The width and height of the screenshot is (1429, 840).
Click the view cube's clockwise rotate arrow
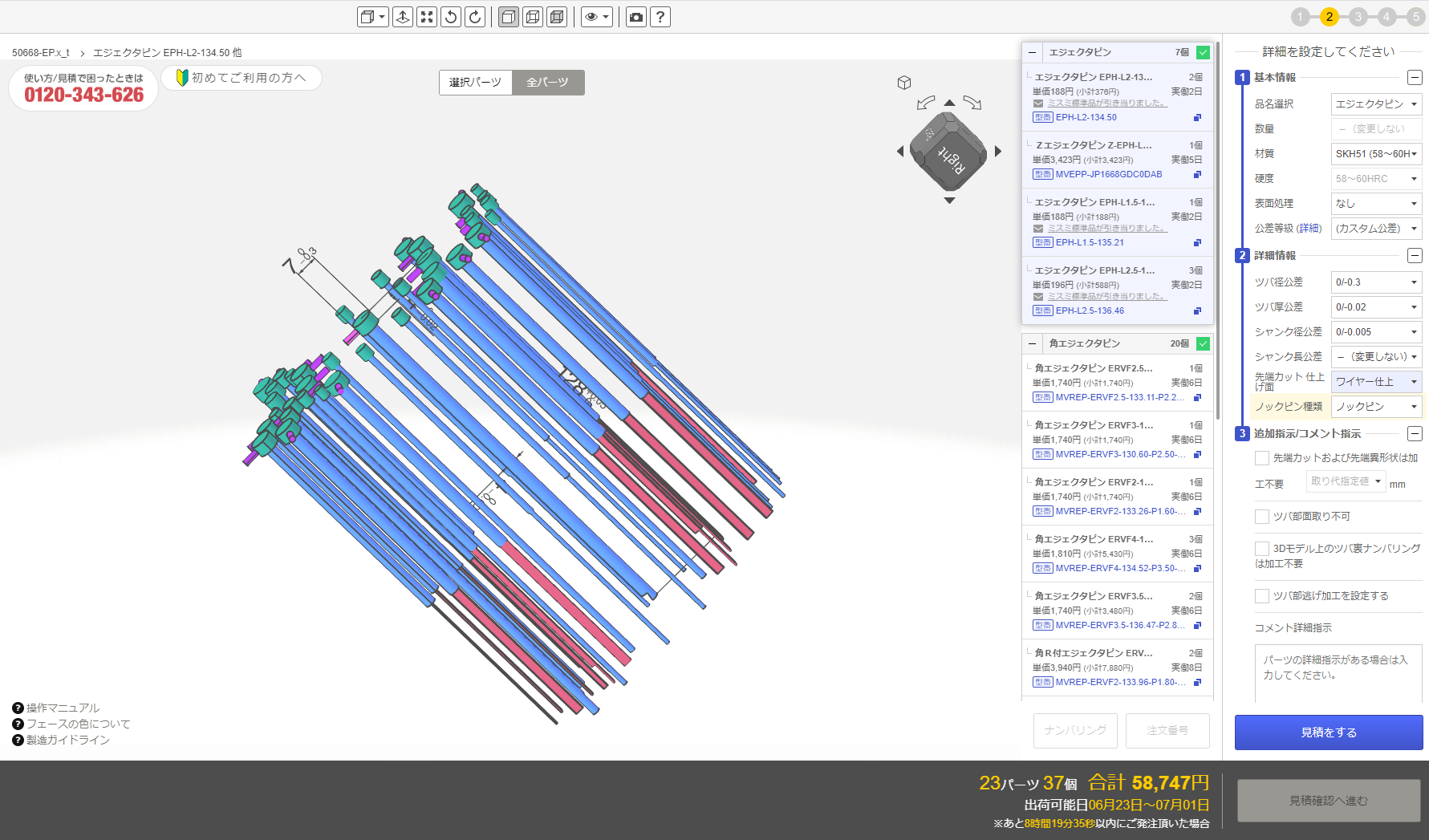click(972, 103)
